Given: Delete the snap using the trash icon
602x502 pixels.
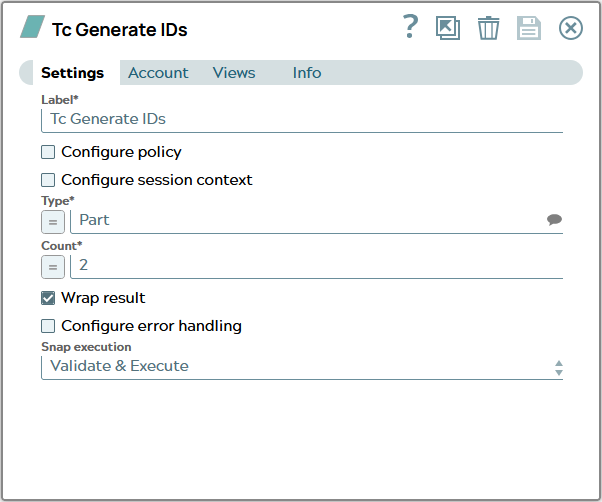Looking at the screenshot, I should (488, 28).
